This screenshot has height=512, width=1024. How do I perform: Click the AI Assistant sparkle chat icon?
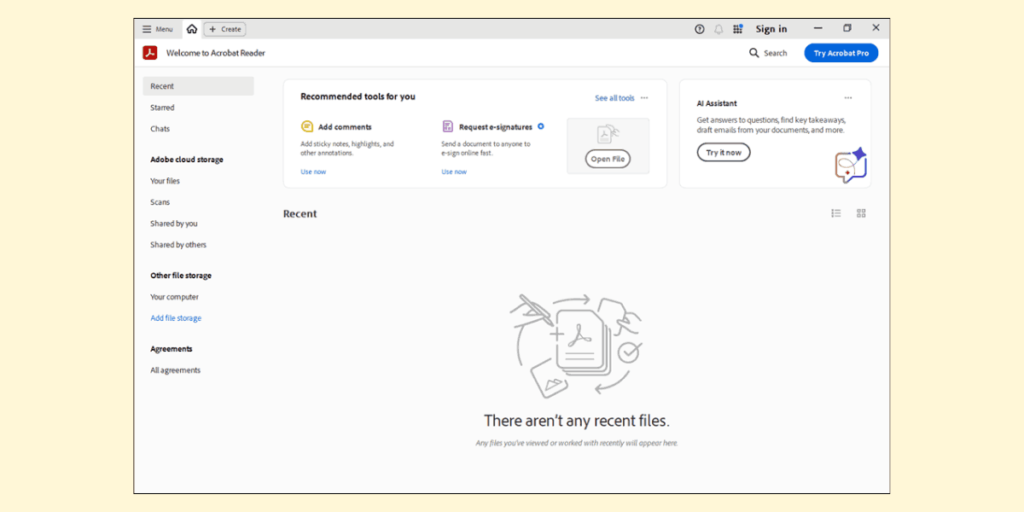(x=851, y=165)
